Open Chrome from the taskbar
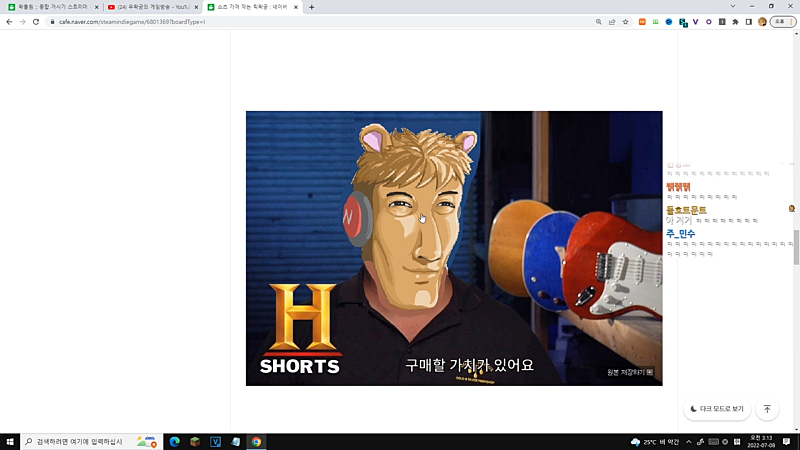The image size is (800, 450). point(256,442)
